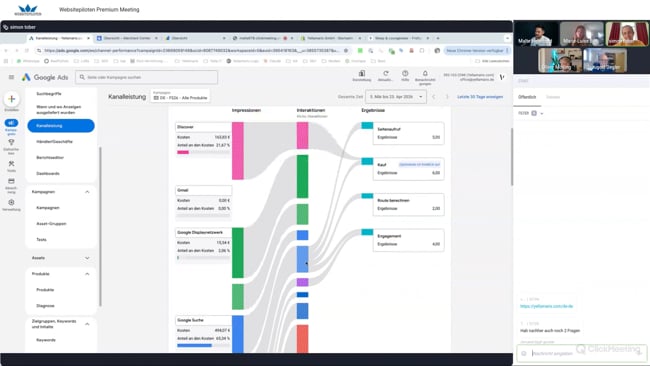
Task: Open the yellamaro link in chat
Action: [x=546, y=306]
